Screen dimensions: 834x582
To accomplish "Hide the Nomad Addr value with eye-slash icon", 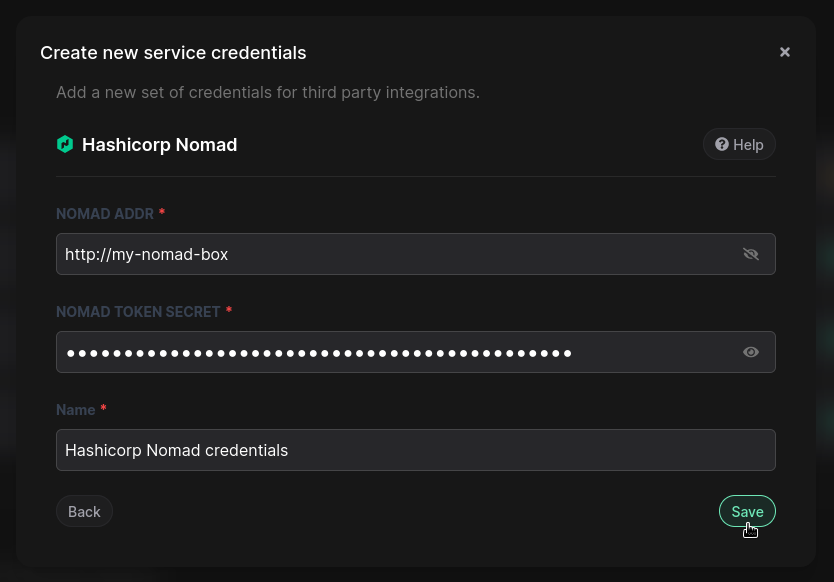I will 751,254.
